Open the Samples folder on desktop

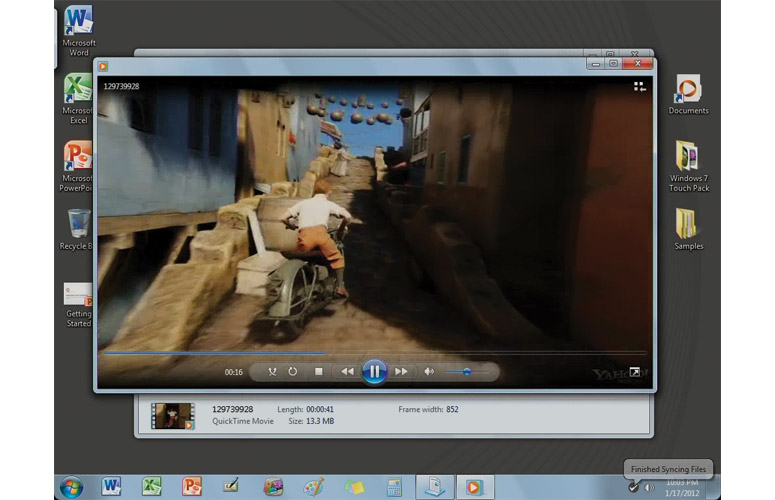(688, 229)
